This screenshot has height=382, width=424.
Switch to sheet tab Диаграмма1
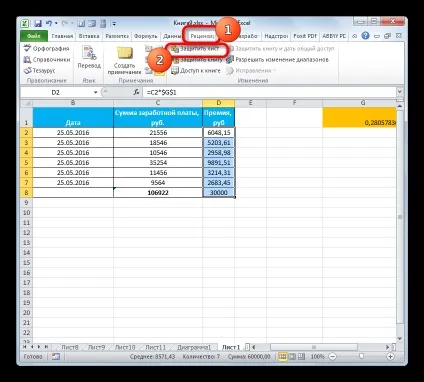pyautogui.click(x=194, y=347)
